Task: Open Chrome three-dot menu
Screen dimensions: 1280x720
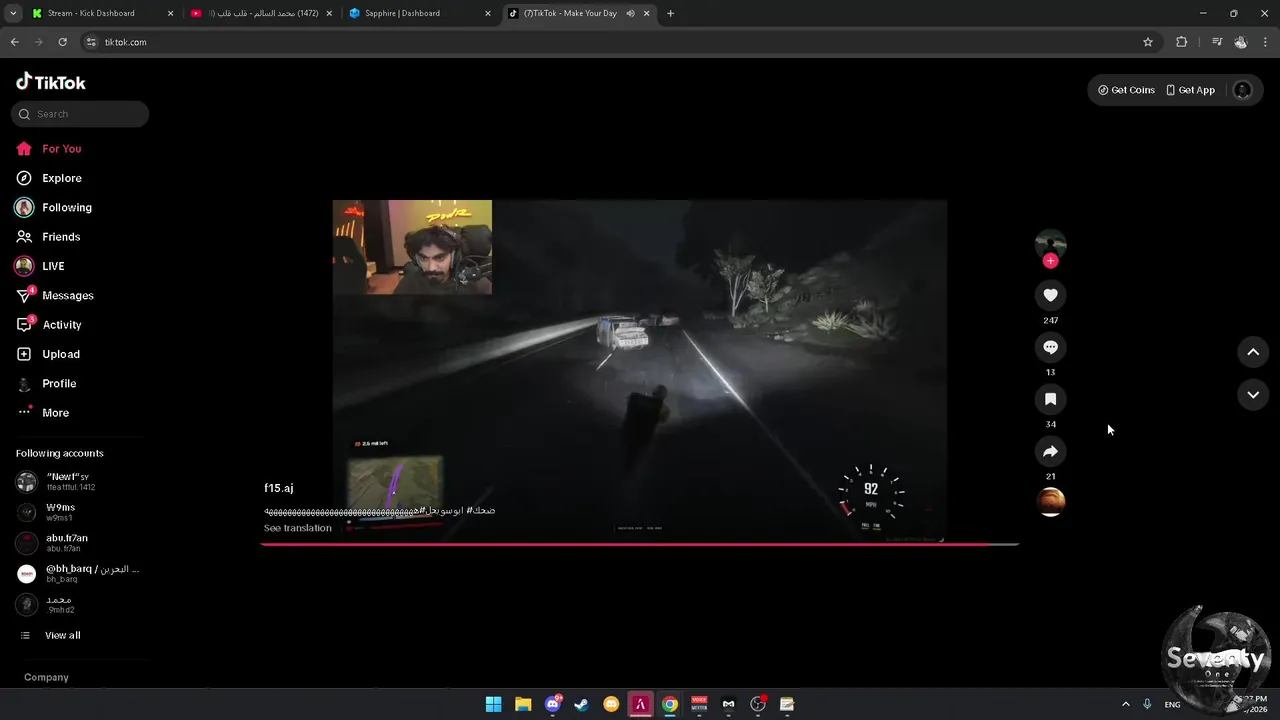Action: click(x=1266, y=42)
